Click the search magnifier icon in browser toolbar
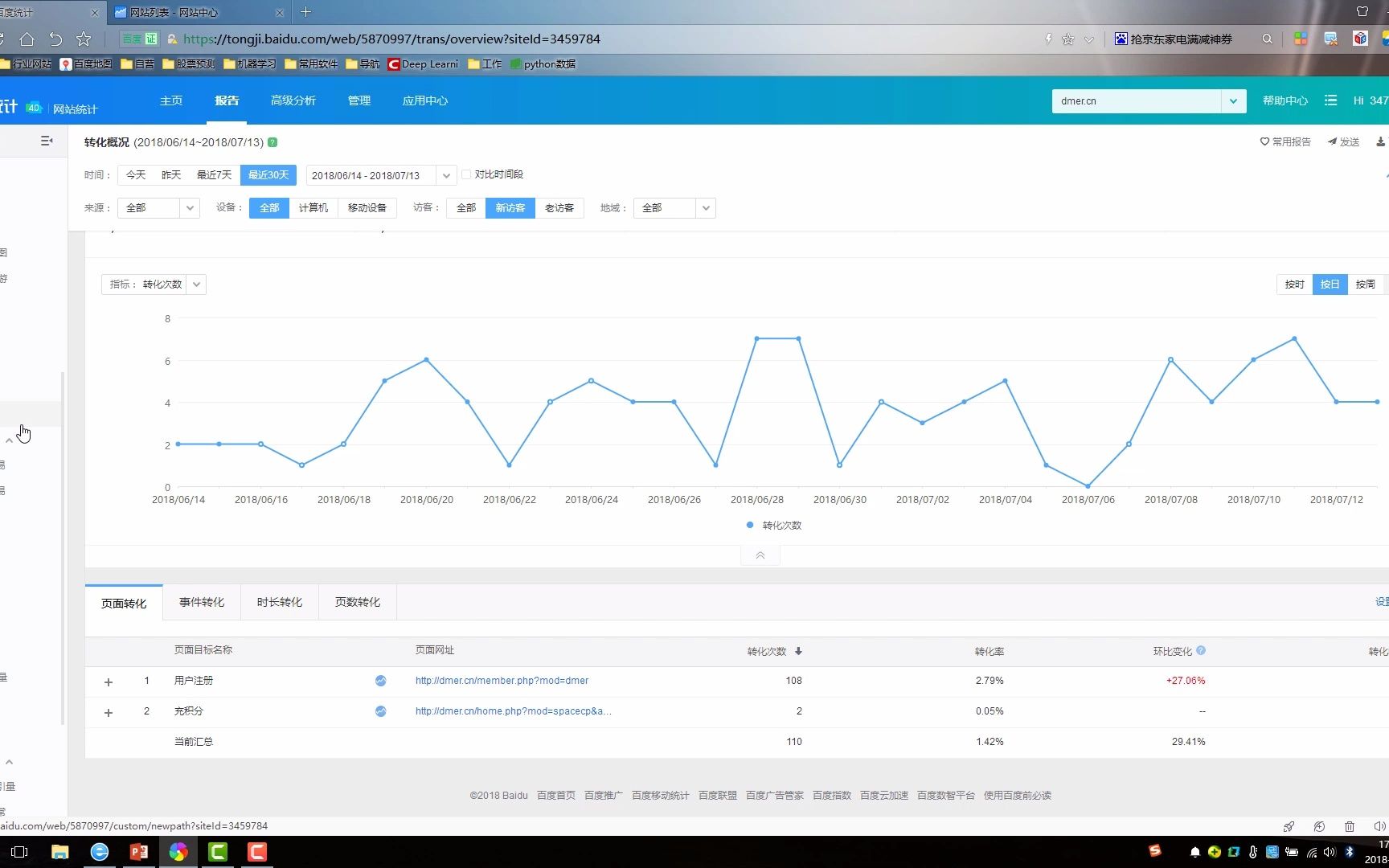 pos(1268,39)
